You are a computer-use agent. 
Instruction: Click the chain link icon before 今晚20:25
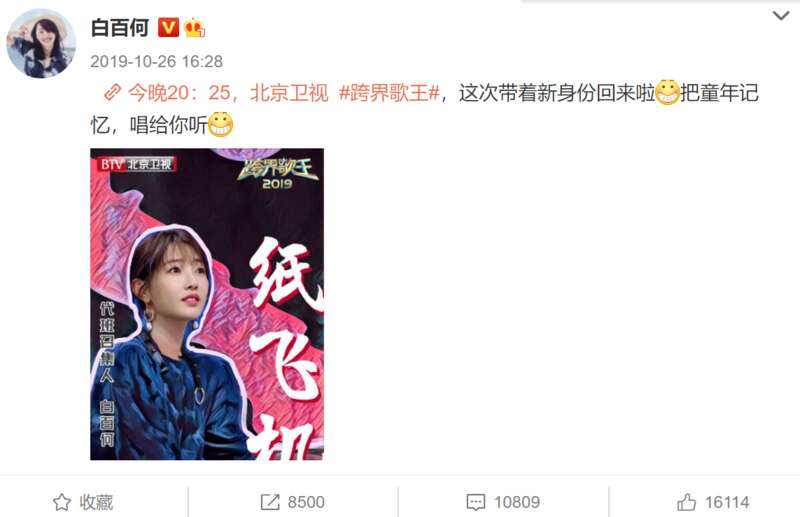point(112,93)
